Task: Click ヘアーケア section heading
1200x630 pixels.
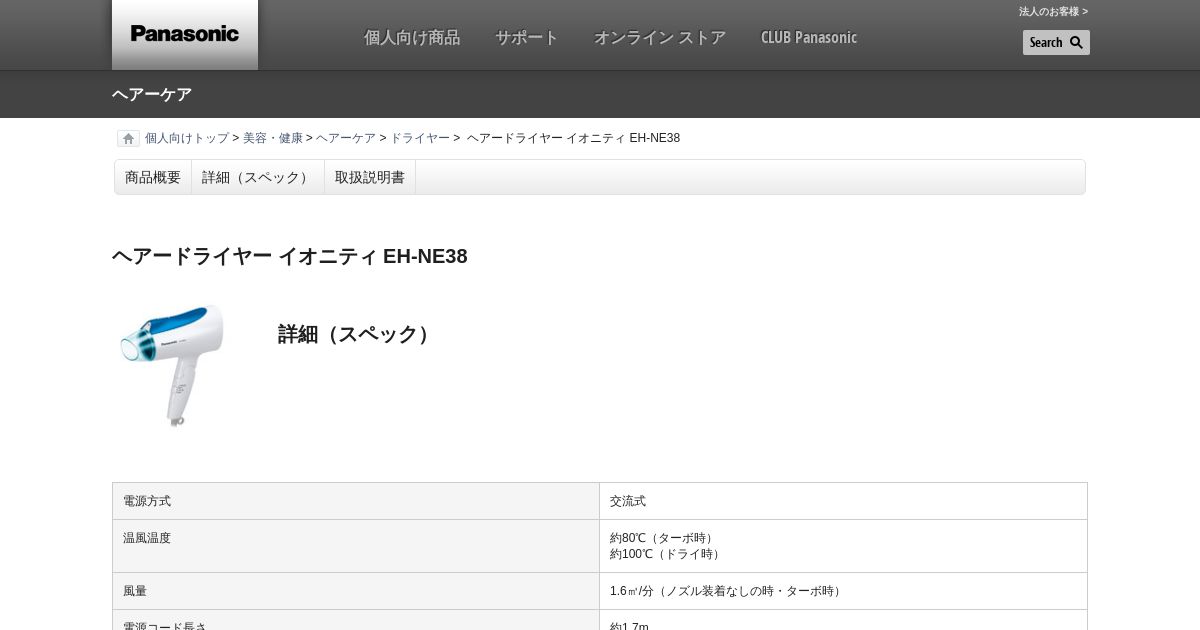Action: pyautogui.click(x=152, y=94)
